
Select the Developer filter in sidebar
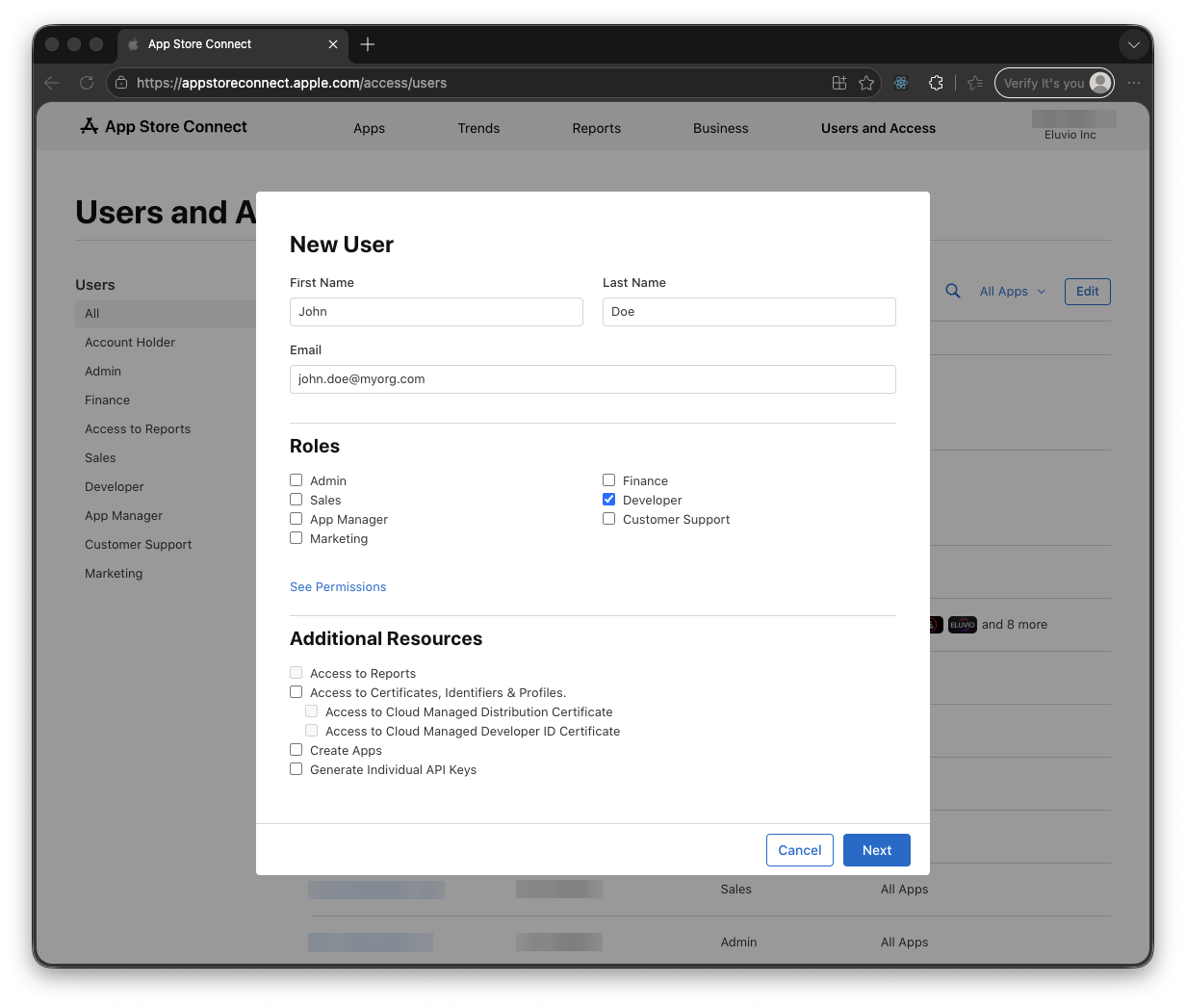coord(115,487)
